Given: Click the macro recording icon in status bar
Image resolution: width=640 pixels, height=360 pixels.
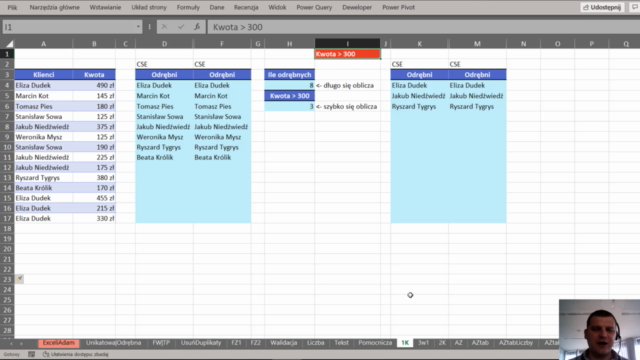Looking at the screenshot, I should pyautogui.click(x=31, y=354).
